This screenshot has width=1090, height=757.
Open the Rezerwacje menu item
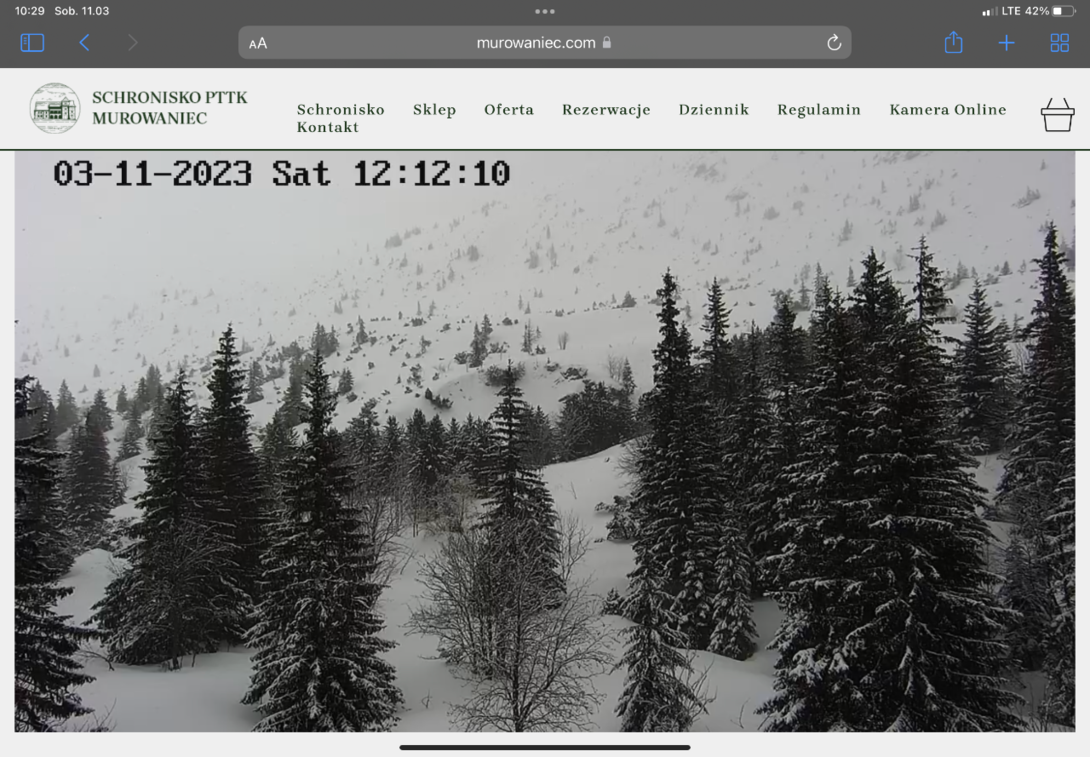click(606, 110)
